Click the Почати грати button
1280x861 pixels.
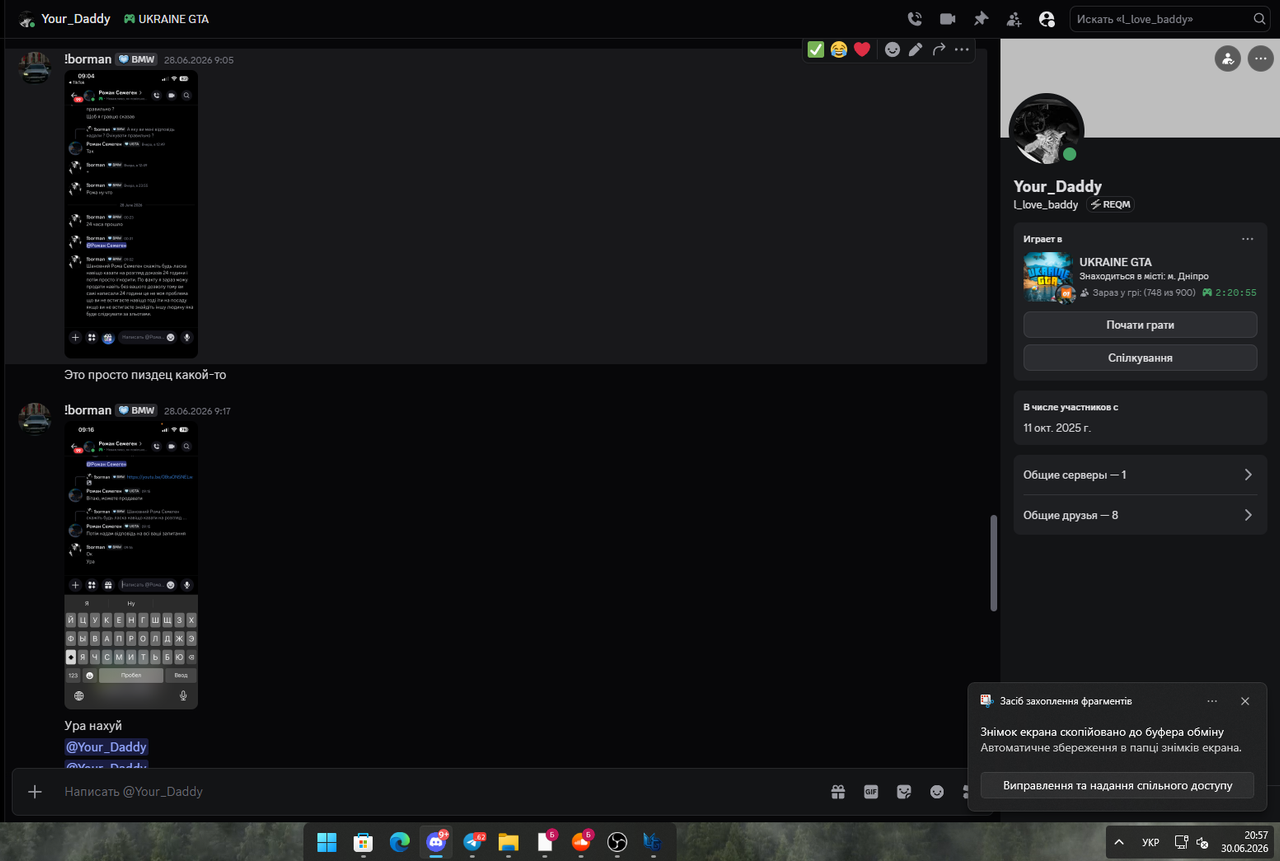[1140, 325]
